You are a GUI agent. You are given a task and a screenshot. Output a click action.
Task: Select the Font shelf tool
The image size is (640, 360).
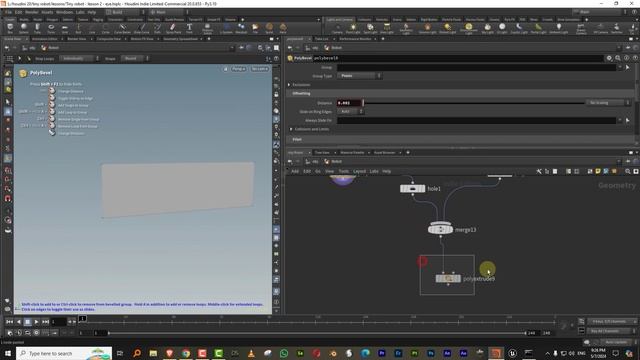[x=189, y=28]
